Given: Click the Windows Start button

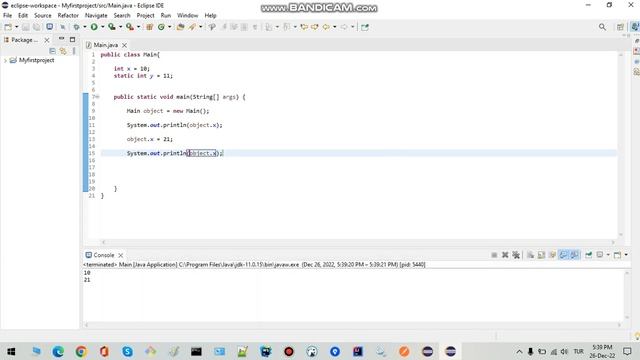Looking at the screenshot, I should (x=11, y=351).
